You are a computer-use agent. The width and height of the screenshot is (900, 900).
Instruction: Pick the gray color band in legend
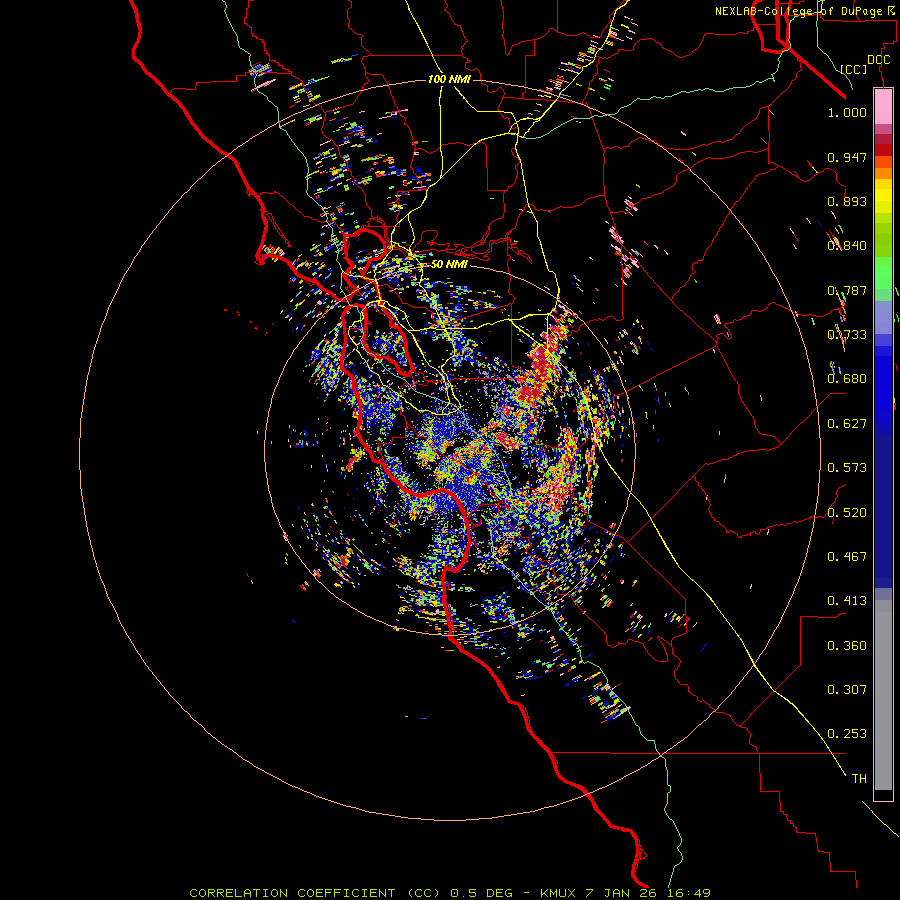(x=883, y=695)
